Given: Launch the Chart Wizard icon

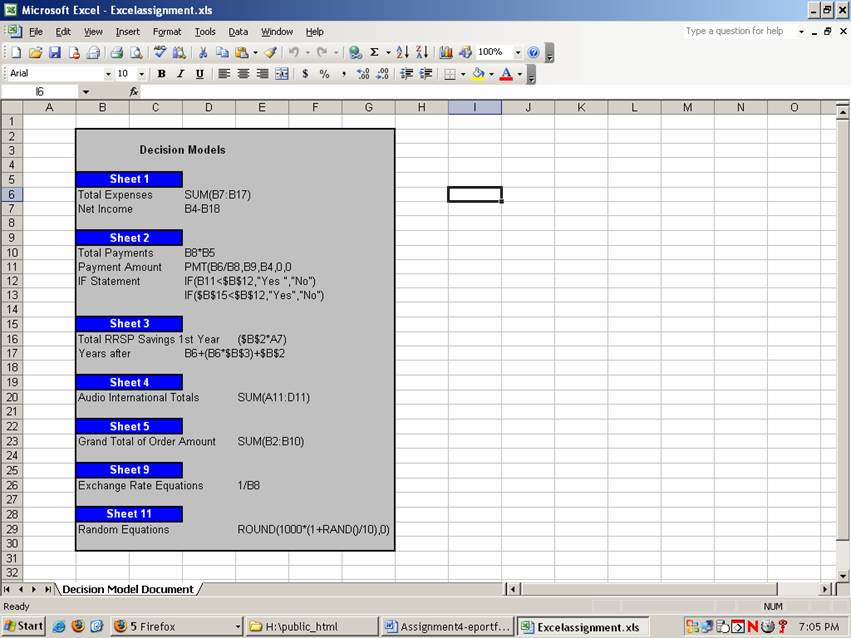Looking at the screenshot, I should 446,52.
